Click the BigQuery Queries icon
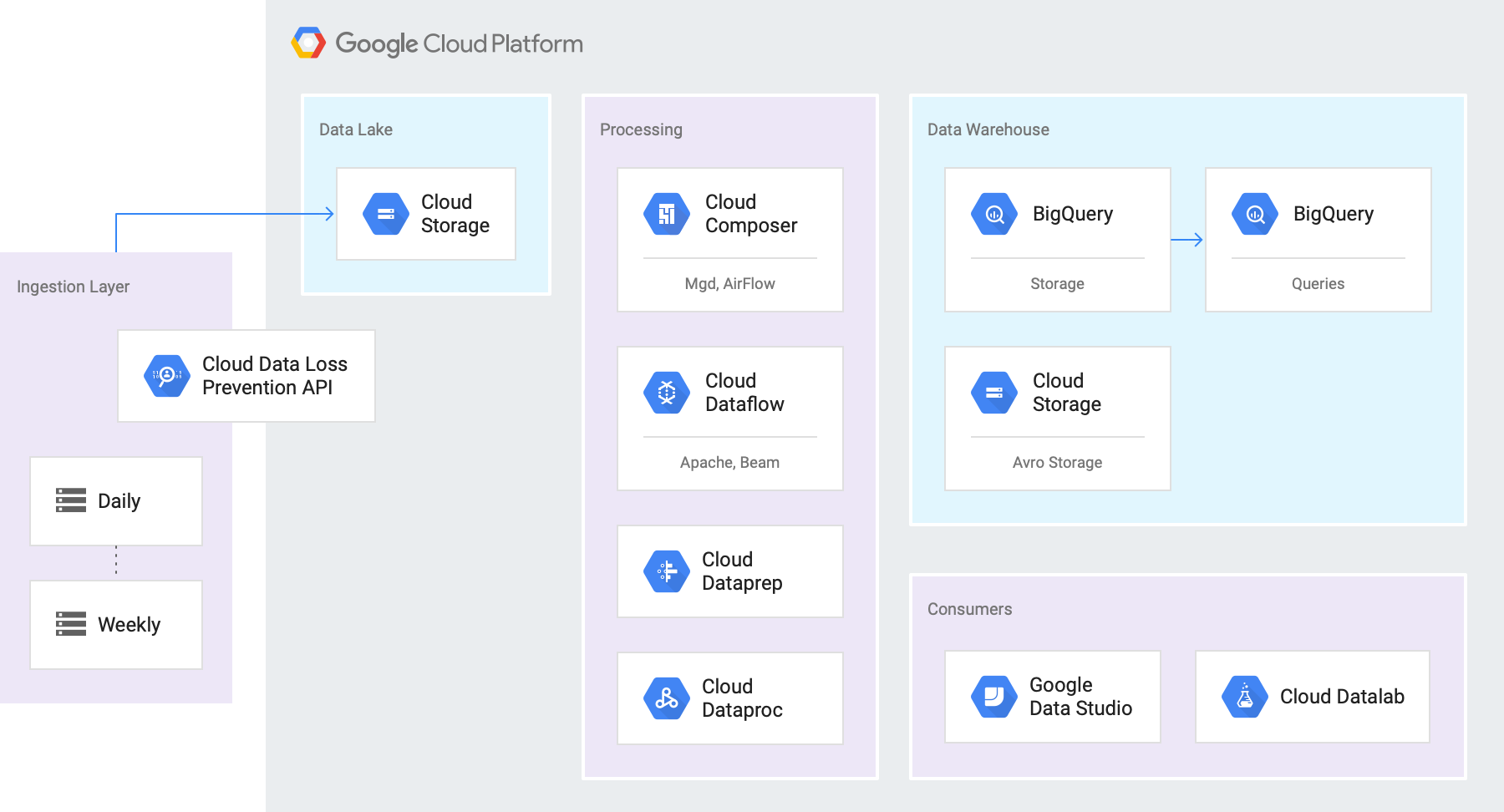Viewport: 1504px width, 812px height. point(1254,214)
